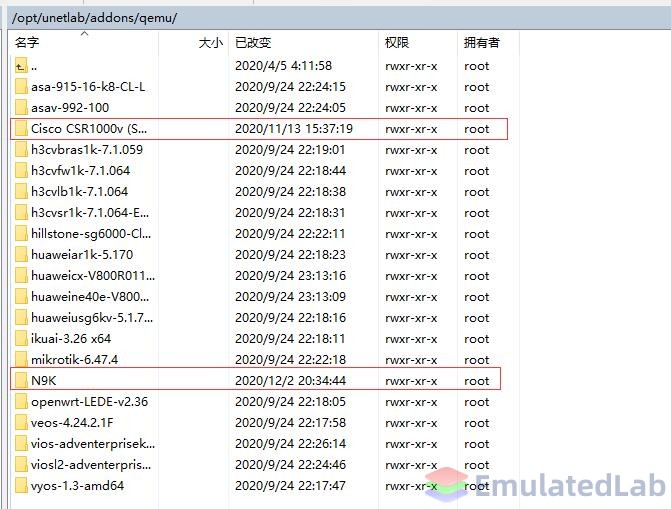Click the /opt/unetlab/addons/qemu/ path bar
Image resolution: width=671 pixels, height=509 pixels.
(x=339, y=18)
